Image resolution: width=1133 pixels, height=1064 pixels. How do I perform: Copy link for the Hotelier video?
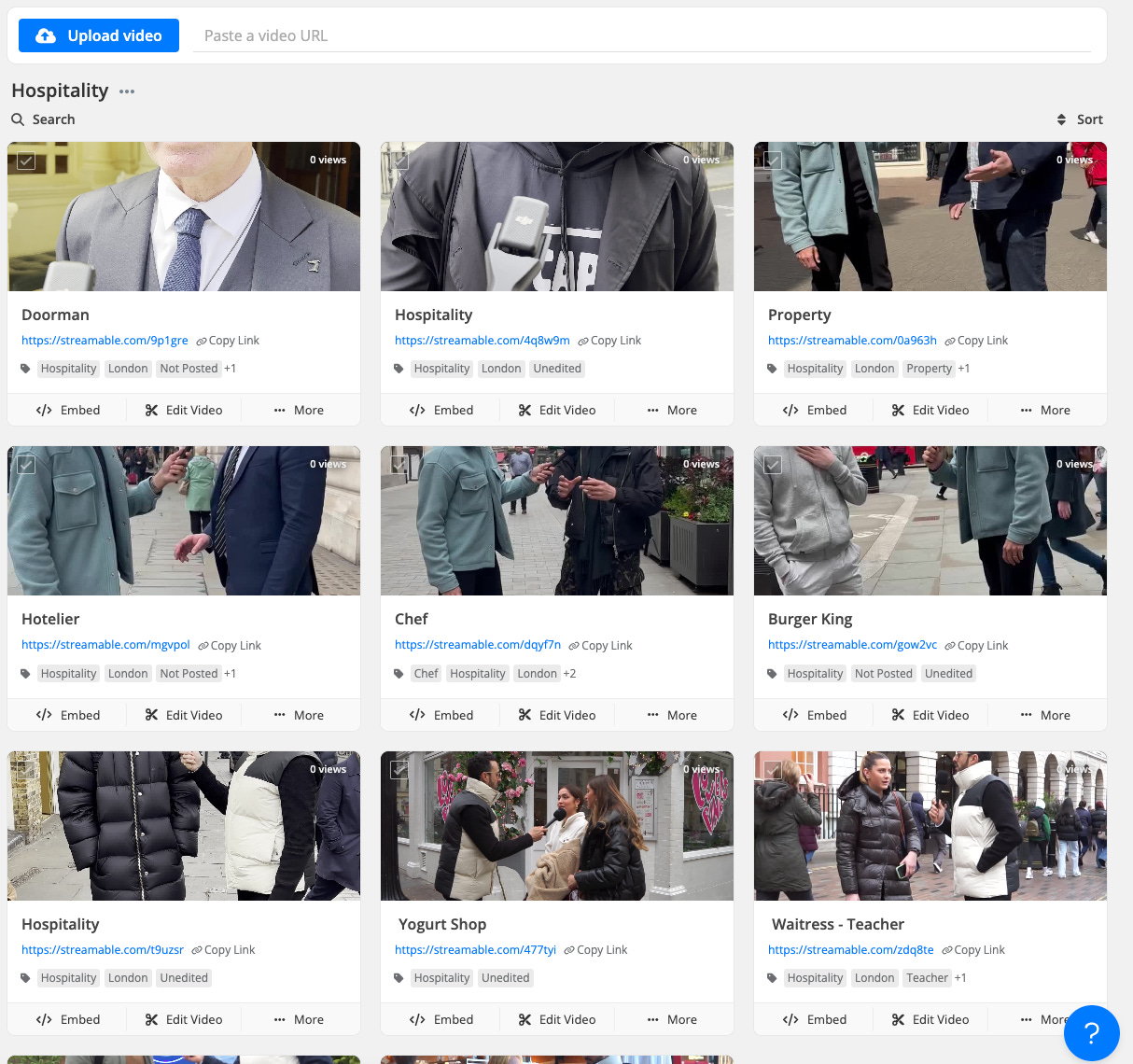click(230, 646)
